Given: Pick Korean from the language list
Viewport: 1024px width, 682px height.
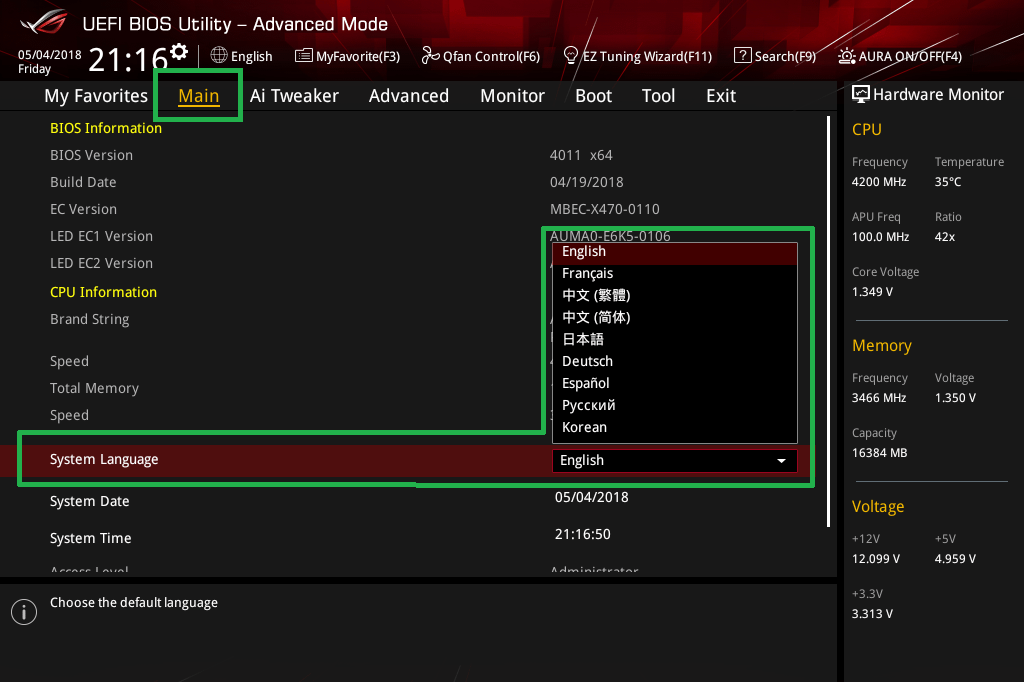Looking at the screenshot, I should pos(675,427).
